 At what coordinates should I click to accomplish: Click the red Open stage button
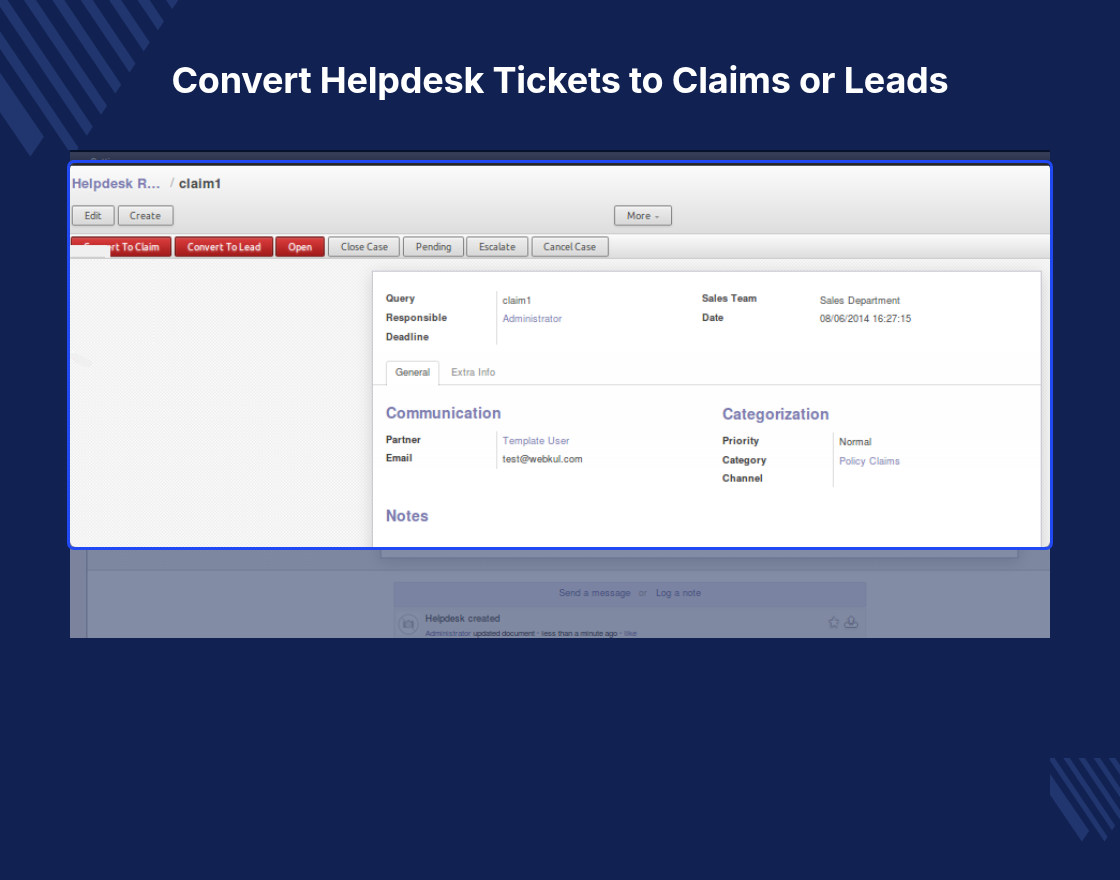300,247
